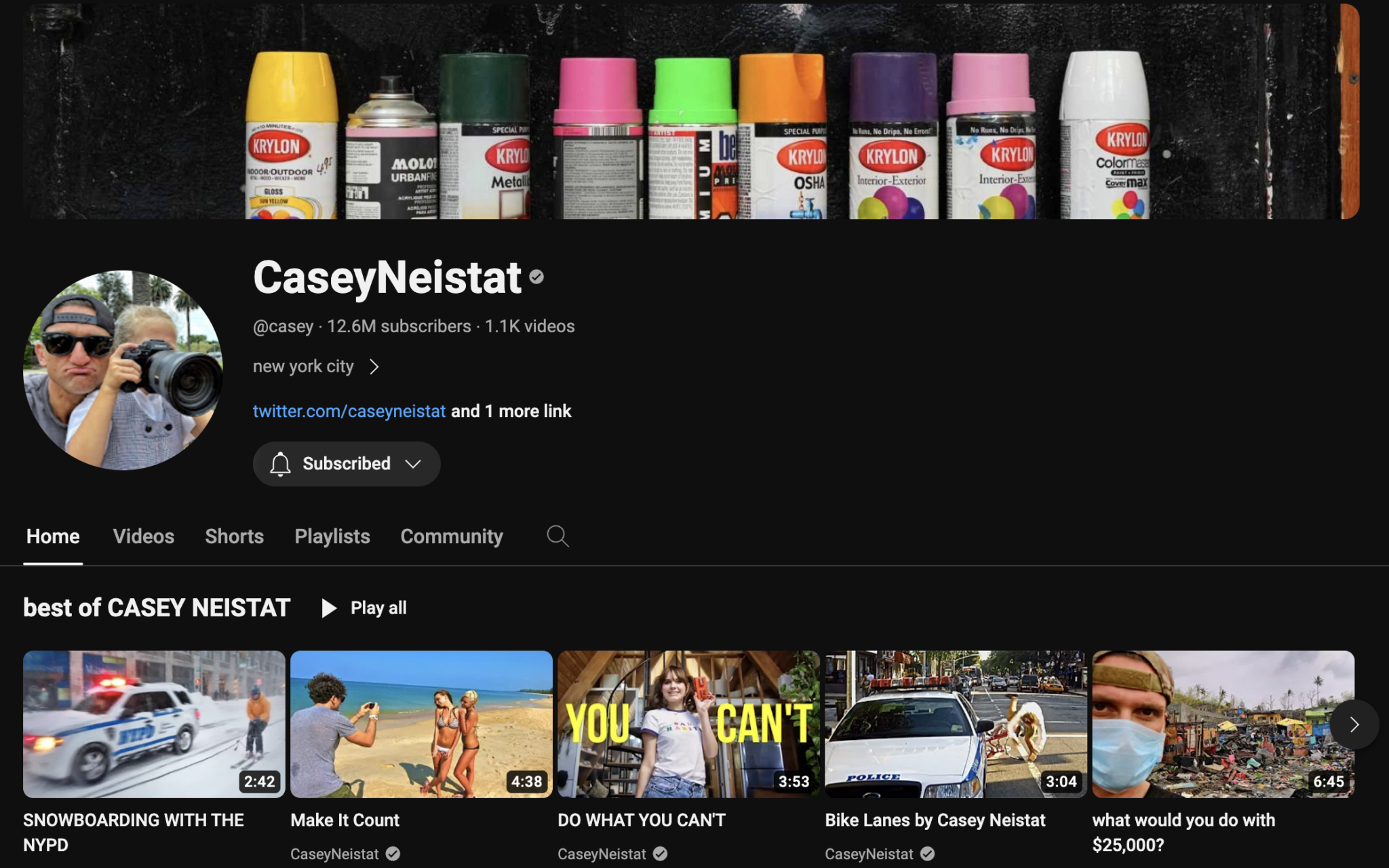The image size is (1389, 868).
Task: Click the verified badge beside CaseyNeistat title
Action: [536, 277]
